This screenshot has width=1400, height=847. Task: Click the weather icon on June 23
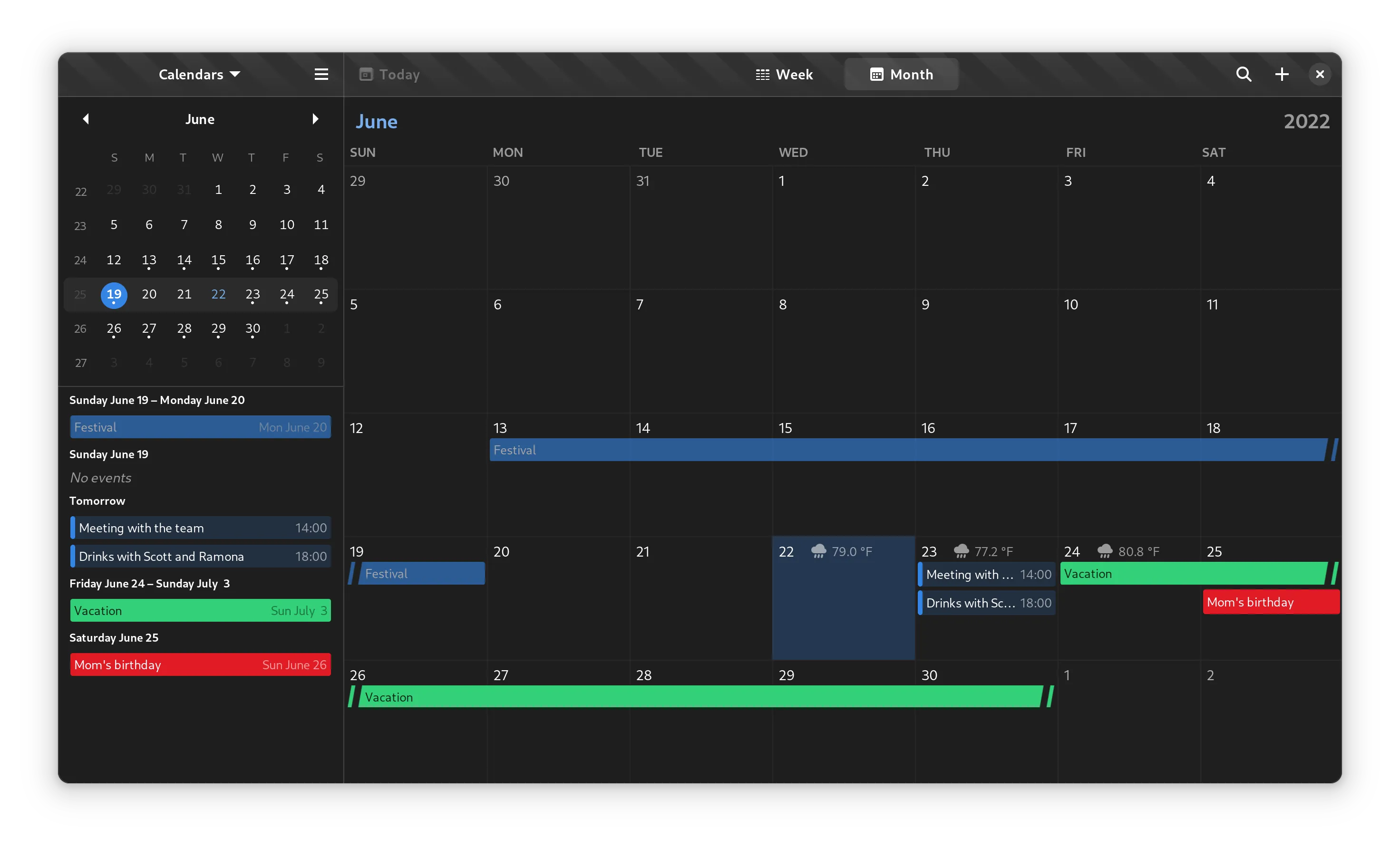tap(961, 551)
